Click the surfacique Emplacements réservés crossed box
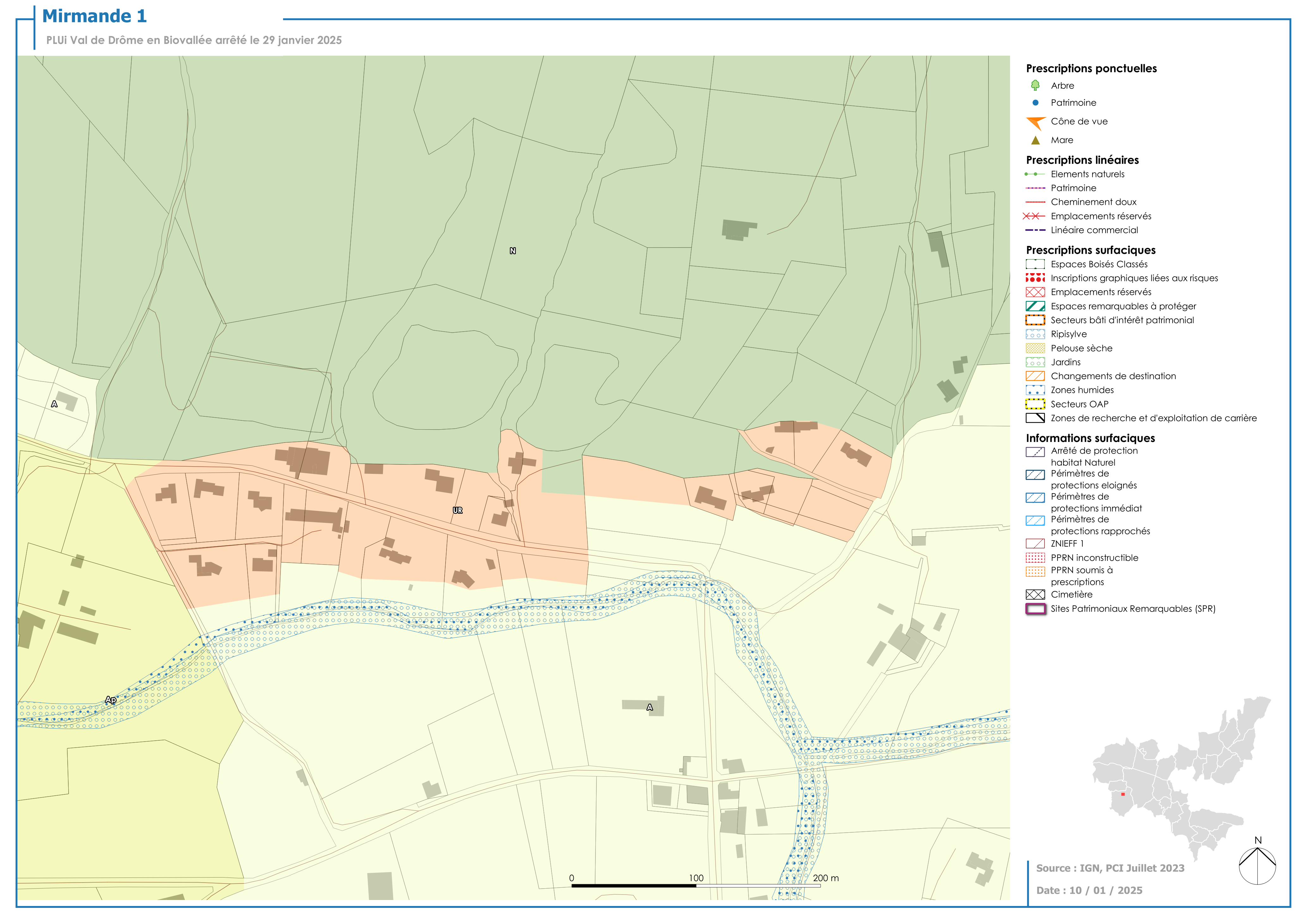1307x924 pixels. [1035, 292]
